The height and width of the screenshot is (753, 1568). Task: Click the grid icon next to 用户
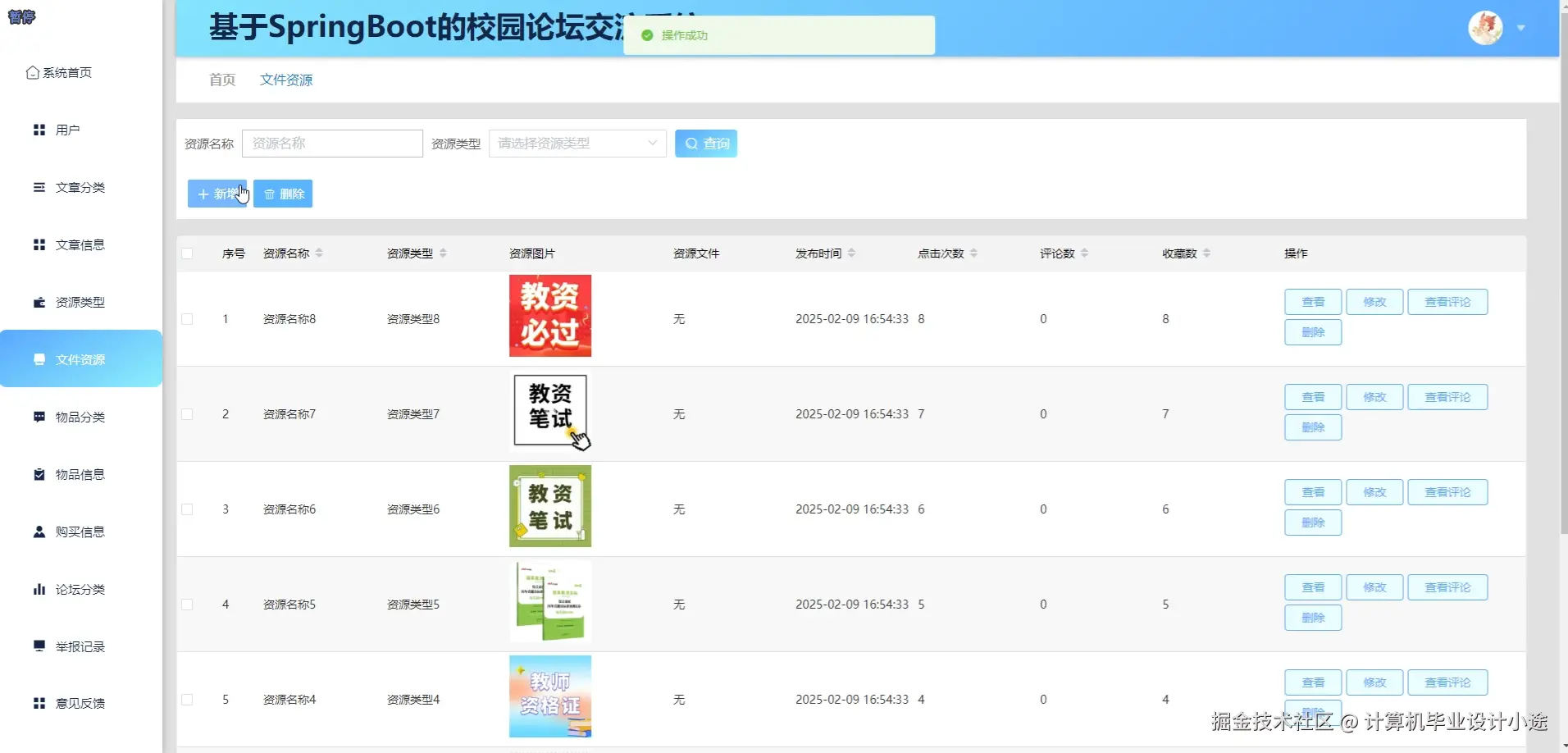39,130
